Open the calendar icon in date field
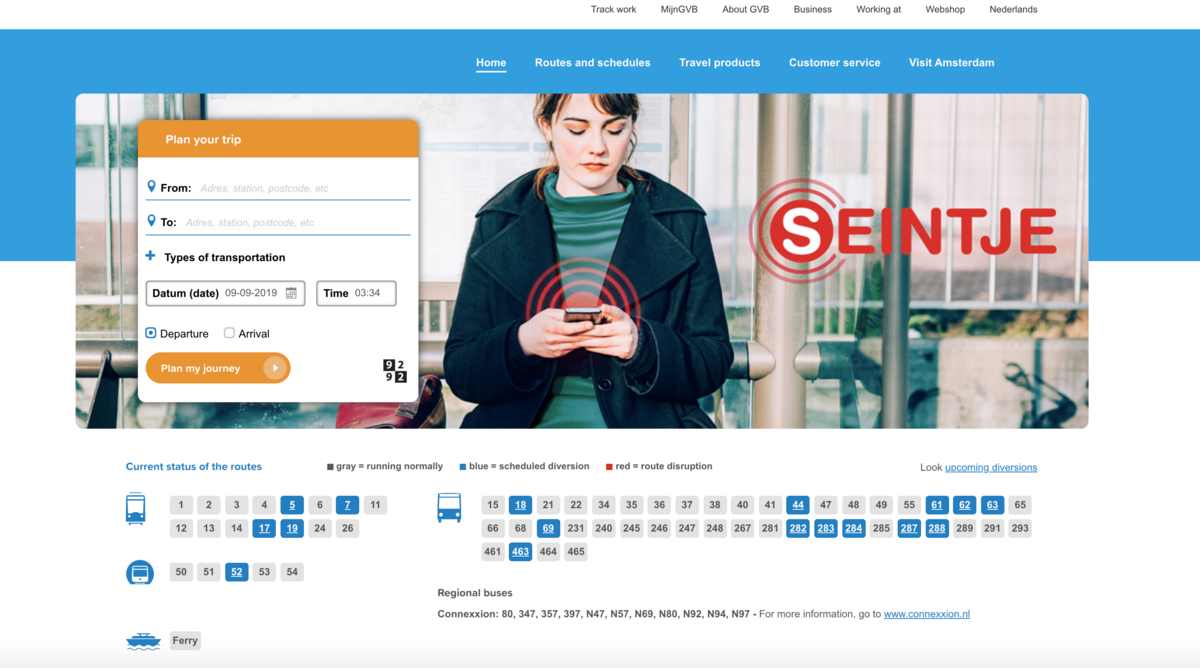The image size is (1200, 668). point(291,293)
